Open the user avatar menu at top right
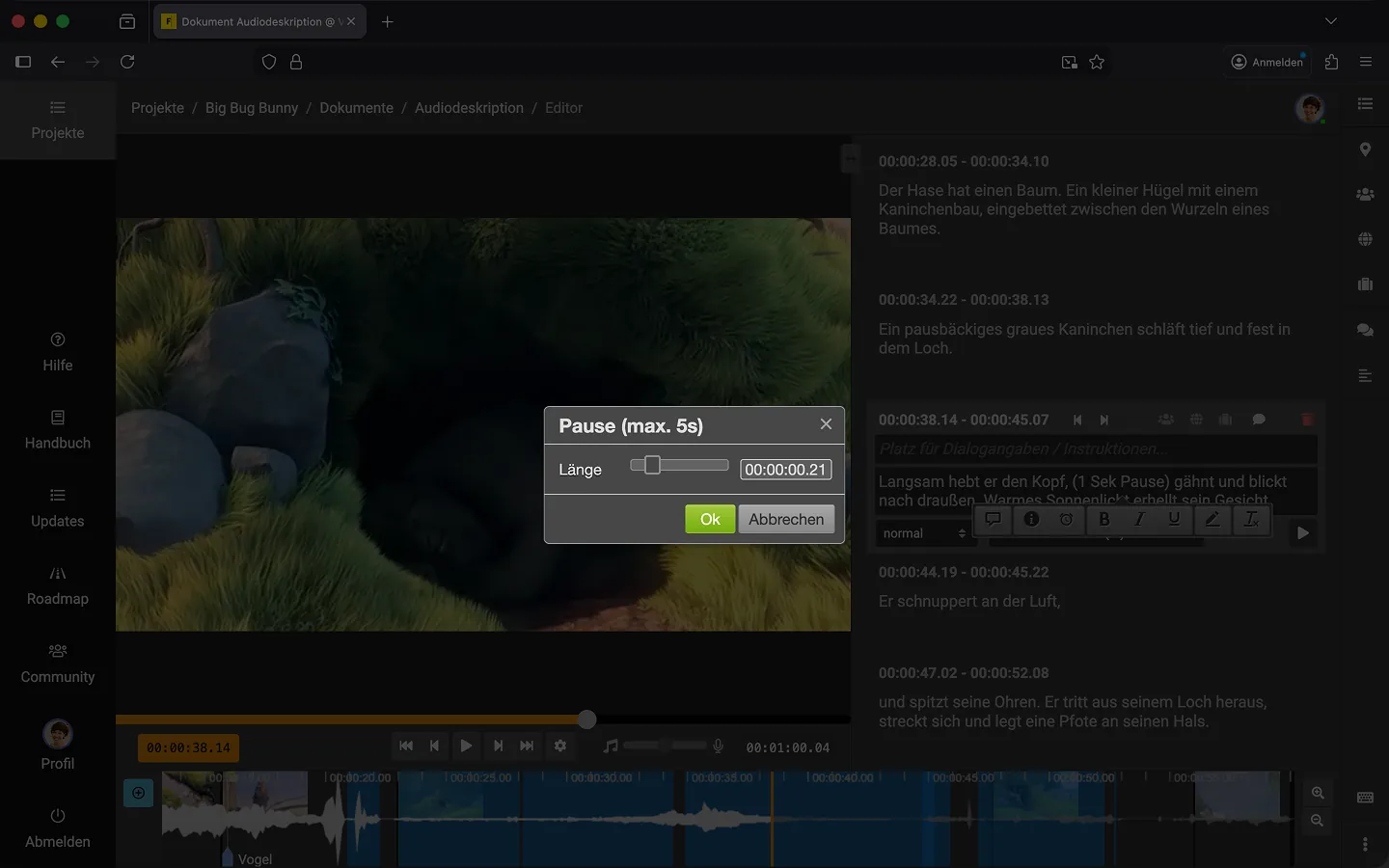This screenshot has height=868, width=1389. 1309,108
